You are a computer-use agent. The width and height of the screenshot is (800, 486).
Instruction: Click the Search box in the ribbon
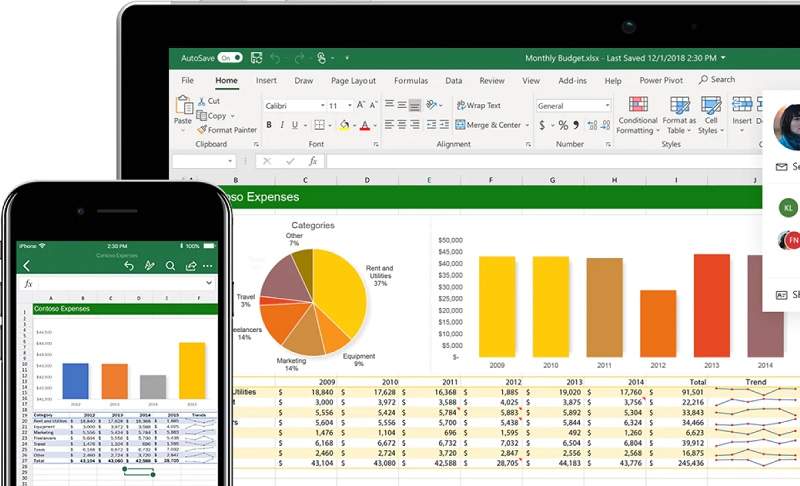[717, 80]
